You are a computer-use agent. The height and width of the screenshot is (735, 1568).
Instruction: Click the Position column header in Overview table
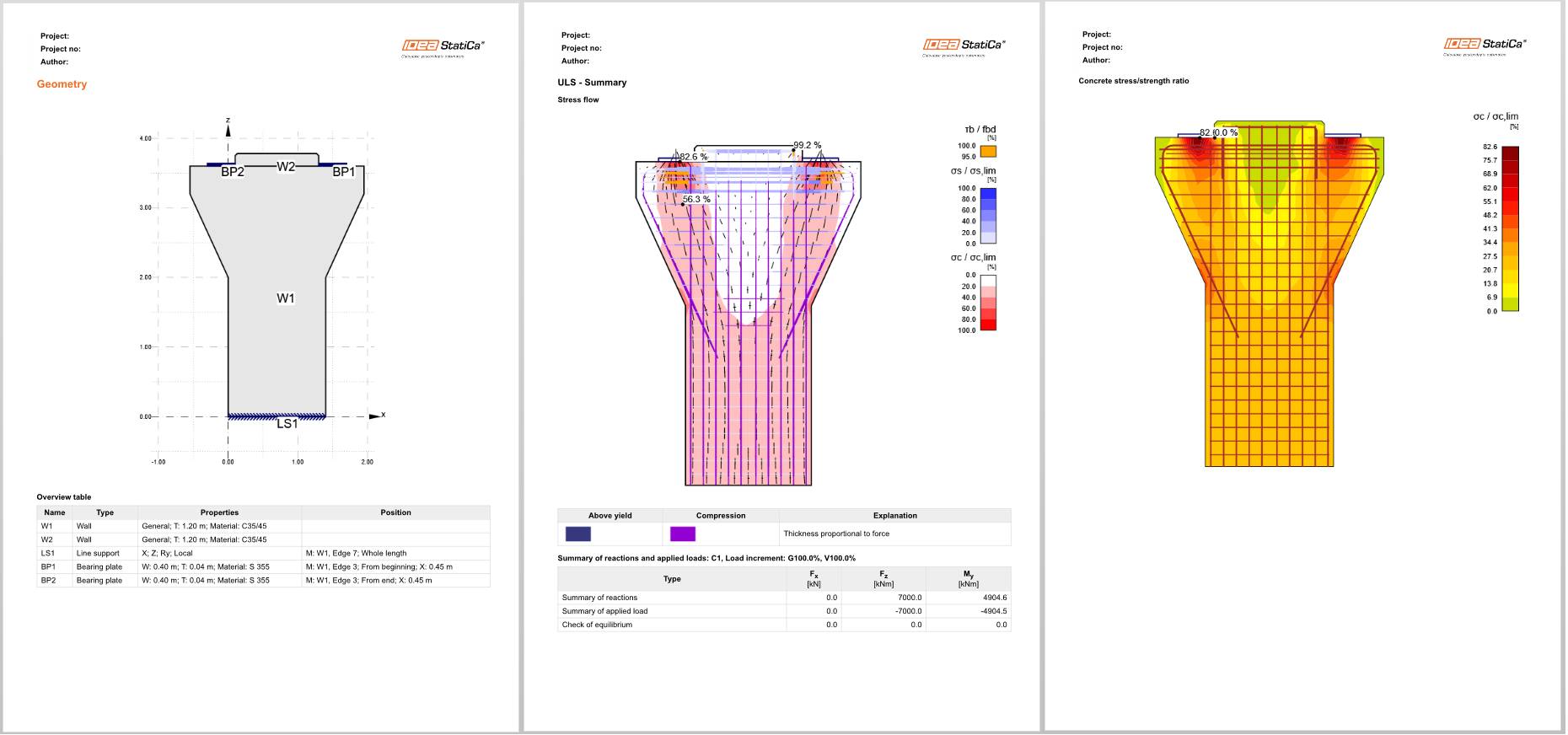(395, 512)
